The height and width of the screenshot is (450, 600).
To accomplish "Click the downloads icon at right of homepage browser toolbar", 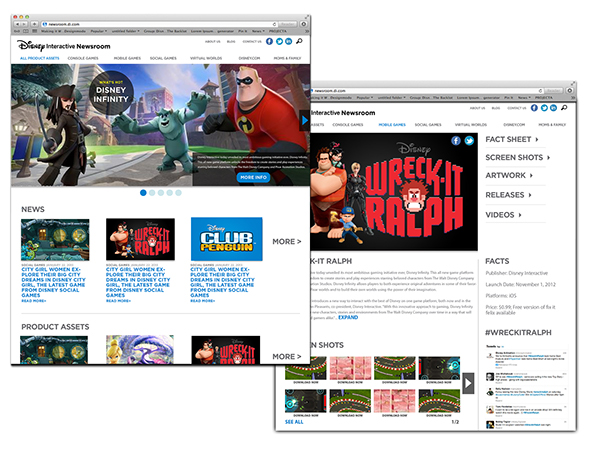I will pyautogui.click(x=303, y=24).
